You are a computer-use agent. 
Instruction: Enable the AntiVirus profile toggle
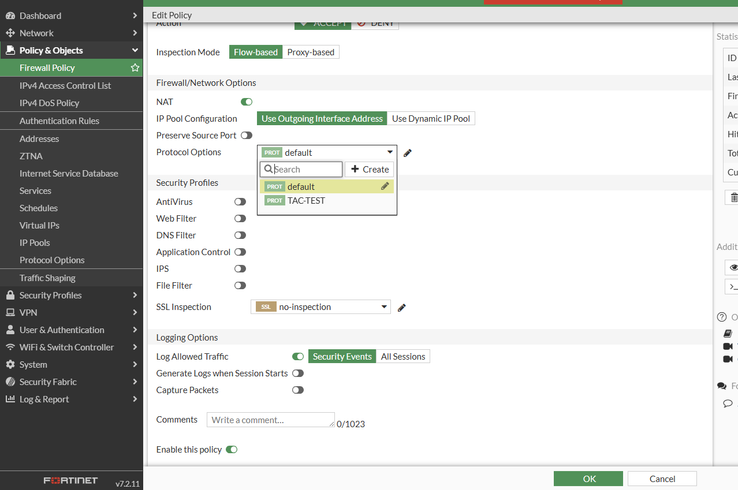(x=240, y=202)
